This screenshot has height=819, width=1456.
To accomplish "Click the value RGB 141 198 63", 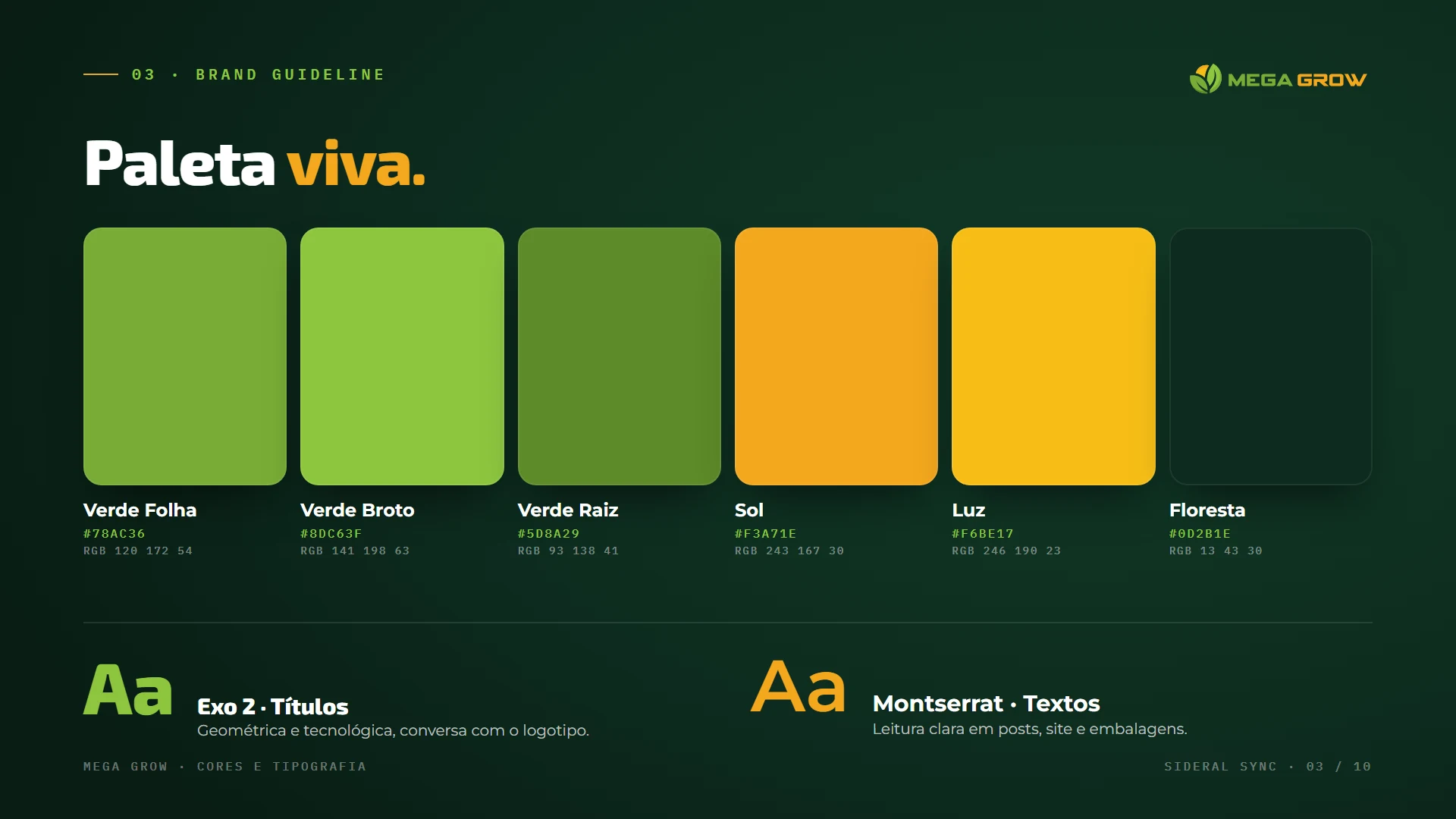I will coord(355,551).
